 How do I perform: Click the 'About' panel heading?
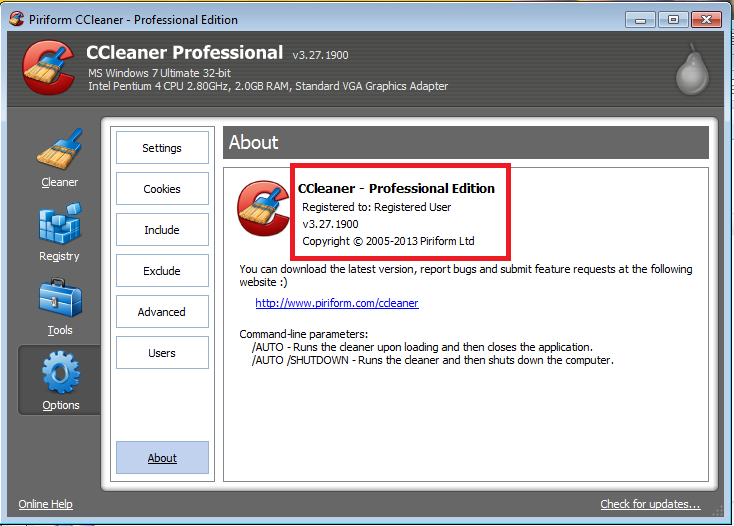pyautogui.click(x=253, y=142)
